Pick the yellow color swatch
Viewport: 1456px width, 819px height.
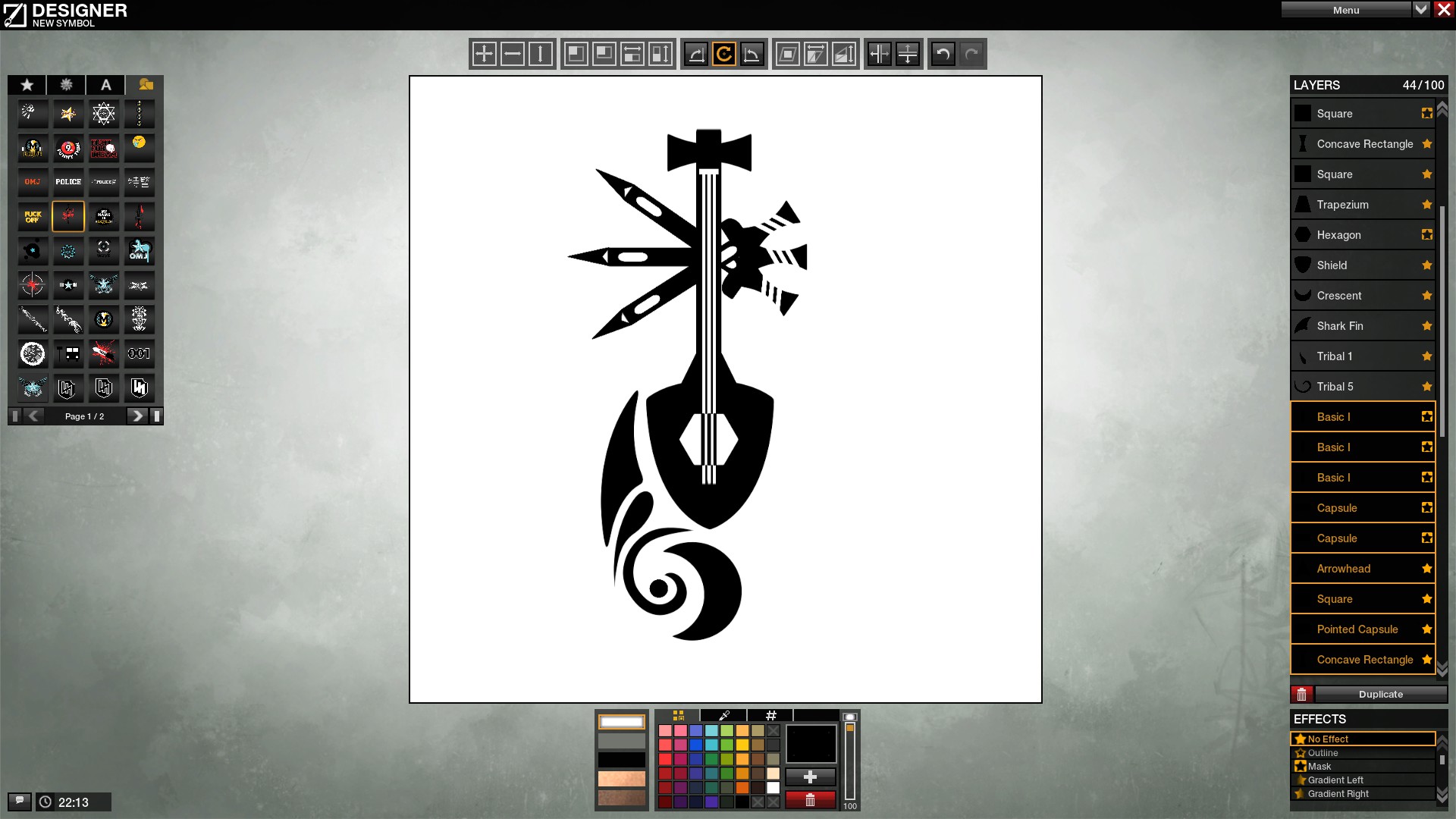[x=742, y=745]
